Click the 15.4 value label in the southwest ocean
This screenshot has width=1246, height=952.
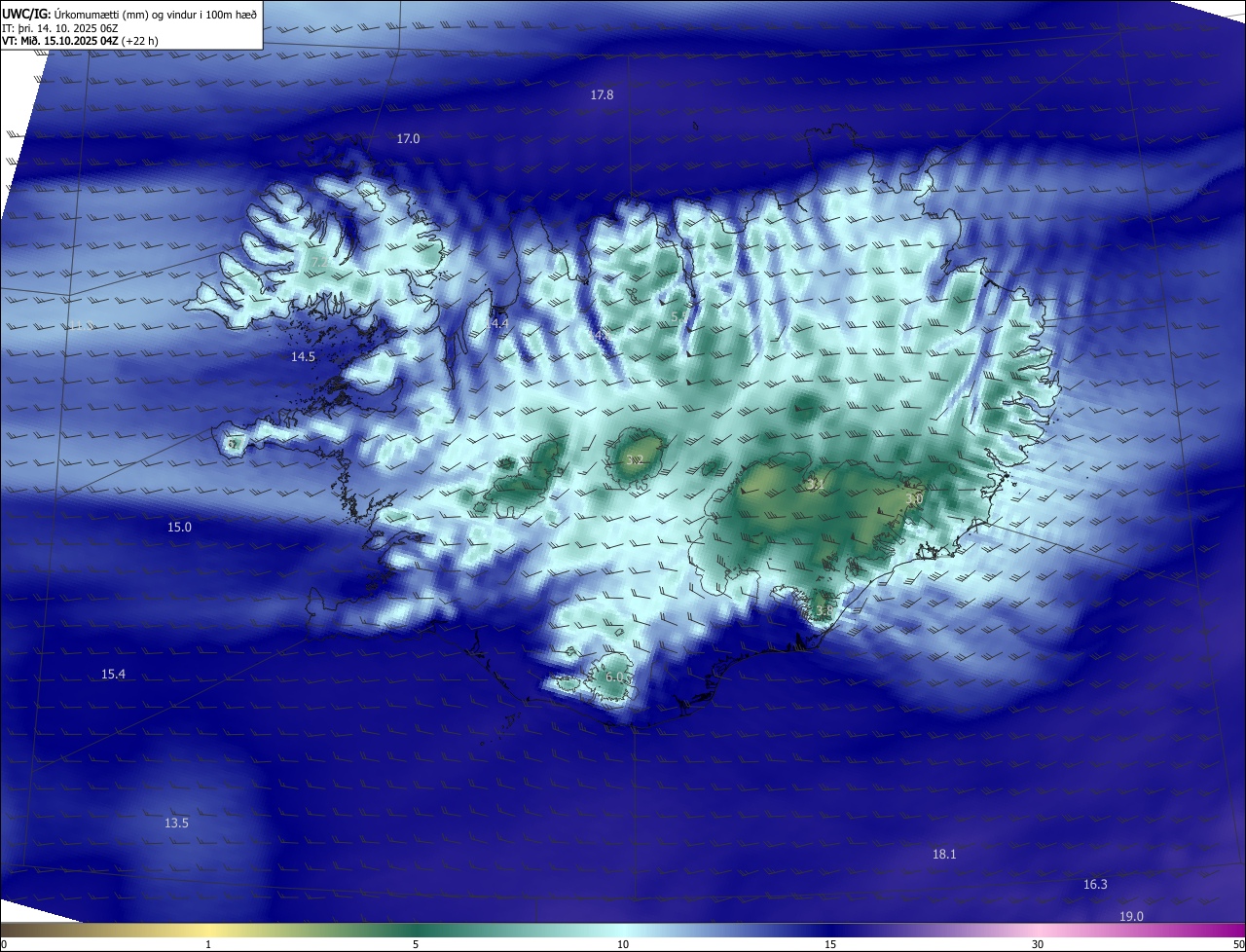pos(114,674)
